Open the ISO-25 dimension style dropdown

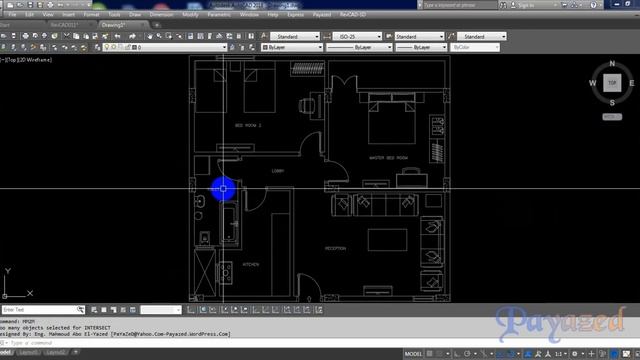point(357,36)
